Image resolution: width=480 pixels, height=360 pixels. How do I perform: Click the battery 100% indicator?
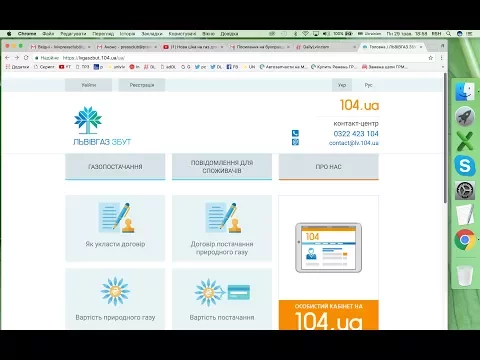(x=343, y=34)
